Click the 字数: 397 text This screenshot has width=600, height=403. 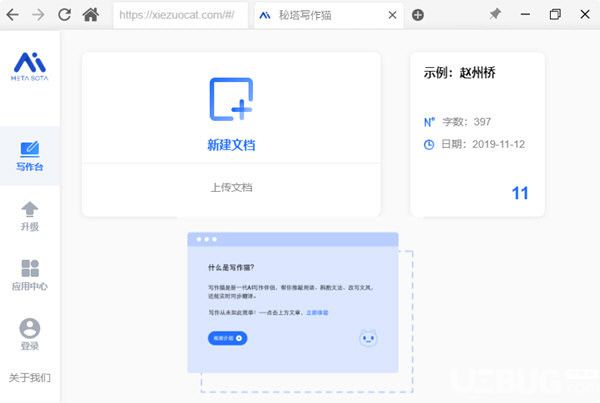pyautogui.click(x=466, y=122)
